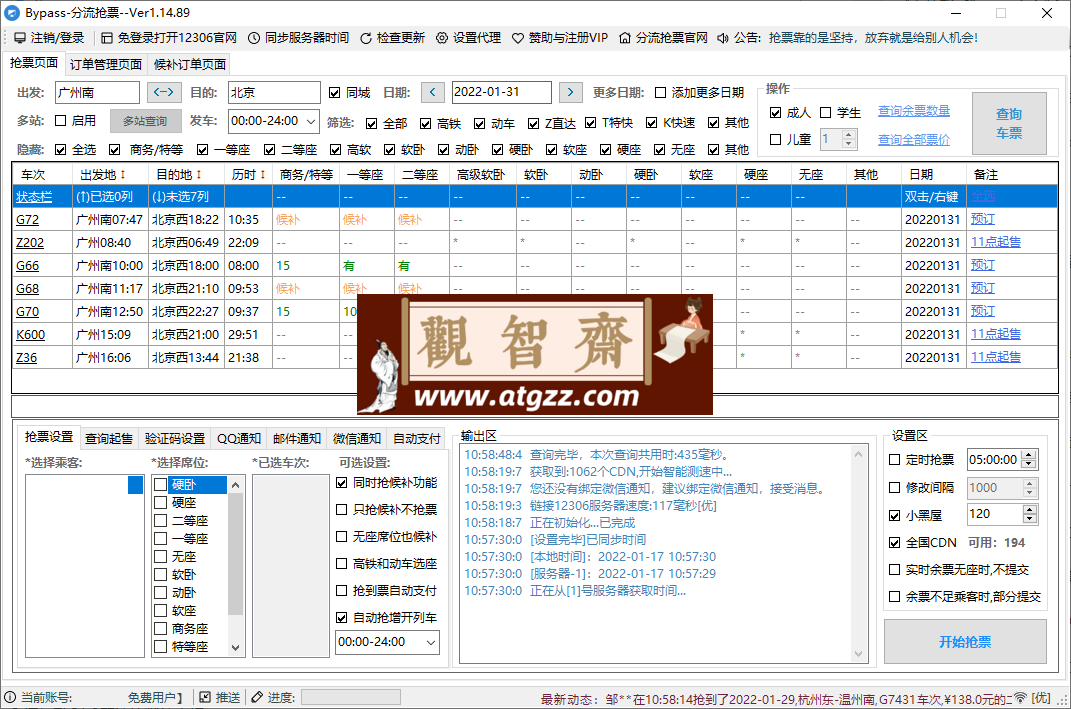
Task: Select train number K600 in table
Action: pos(30,335)
